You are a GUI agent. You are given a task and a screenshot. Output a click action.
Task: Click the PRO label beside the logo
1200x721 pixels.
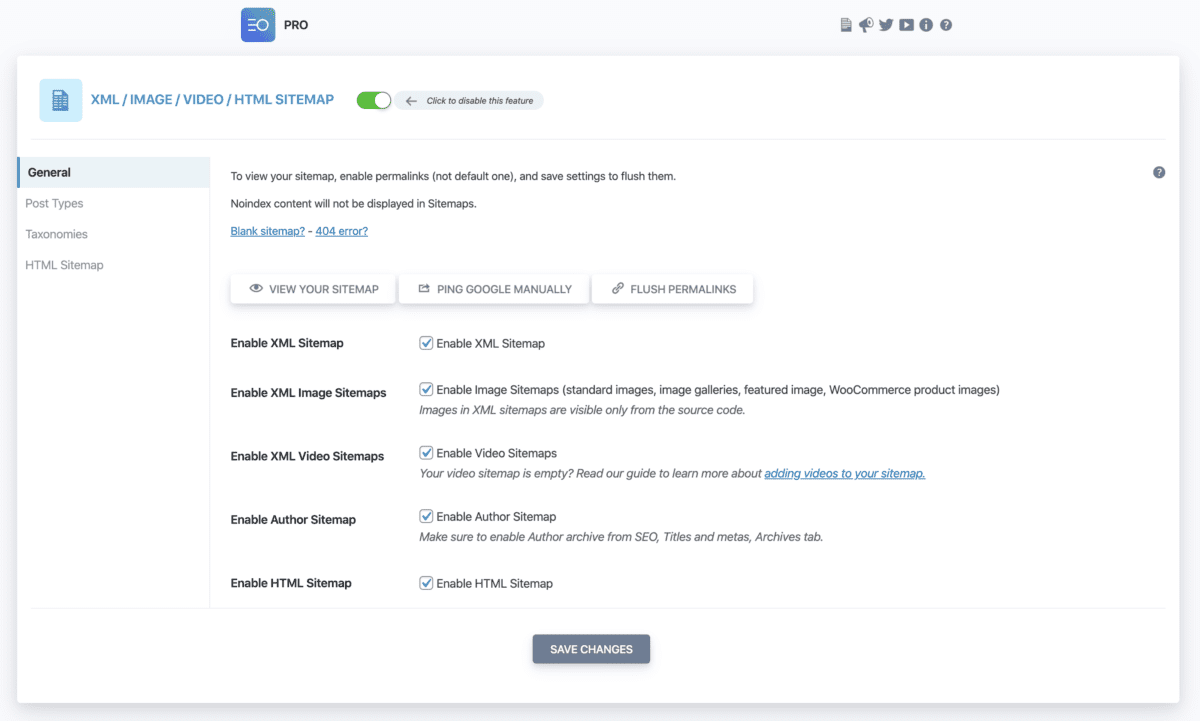[x=296, y=25]
